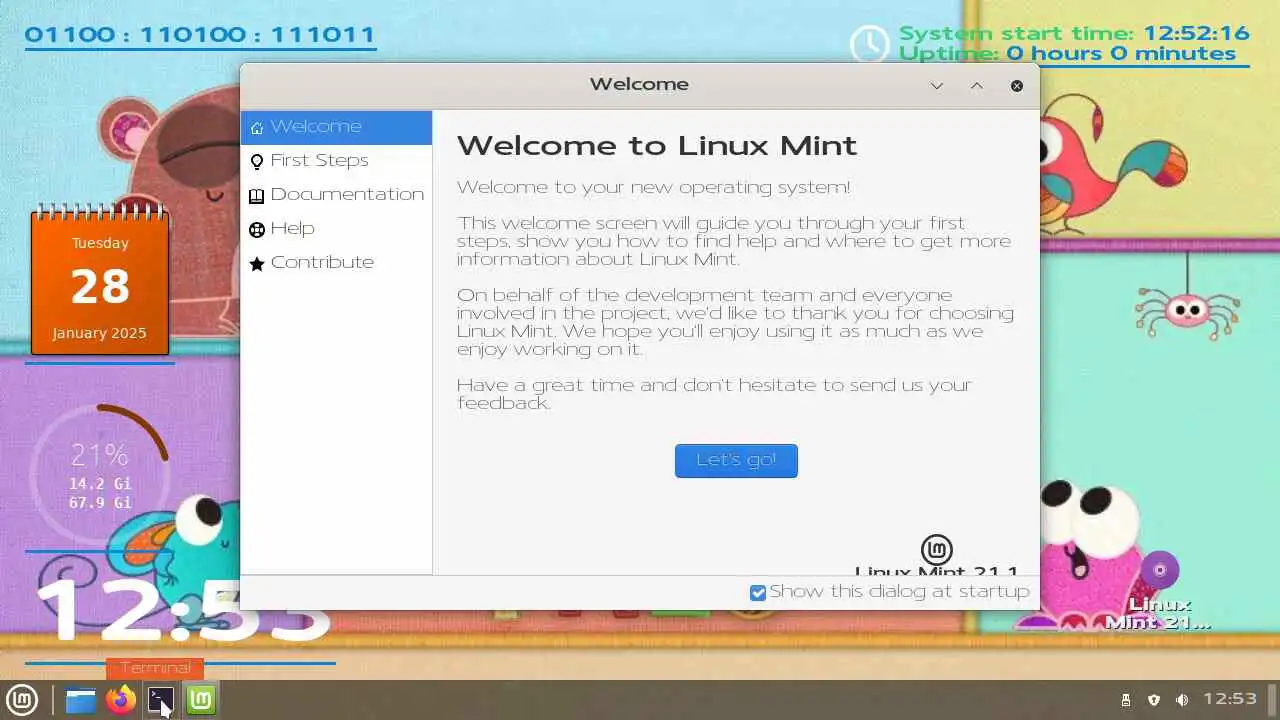Click the Welcome window's taskbar icon
This screenshot has width=1280, height=720.
(201, 700)
